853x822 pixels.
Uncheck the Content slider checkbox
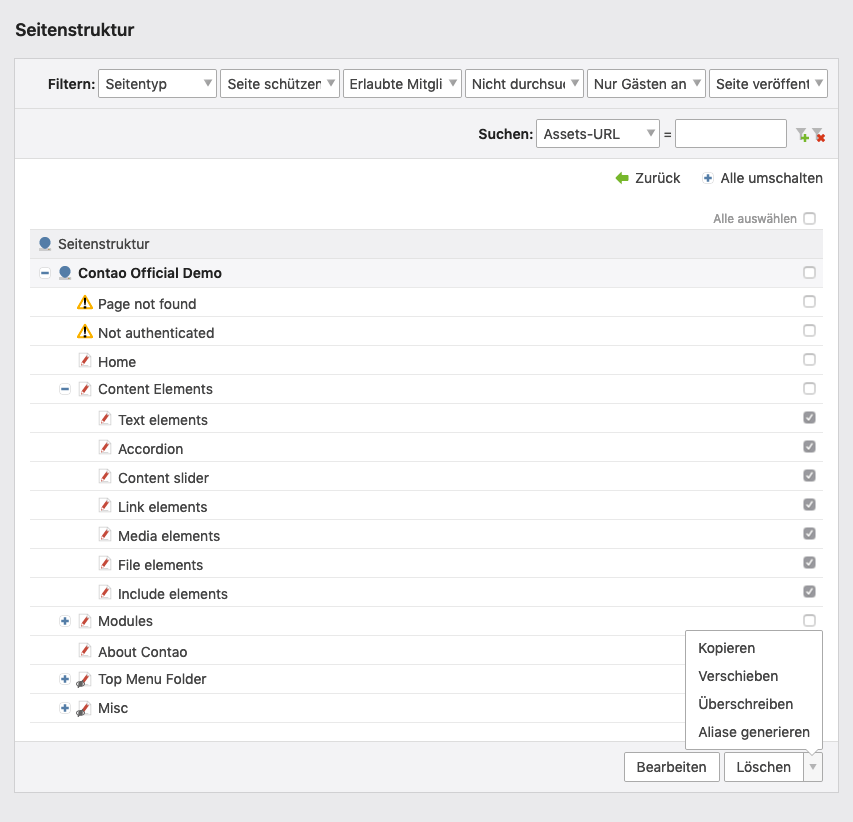click(x=809, y=475)
